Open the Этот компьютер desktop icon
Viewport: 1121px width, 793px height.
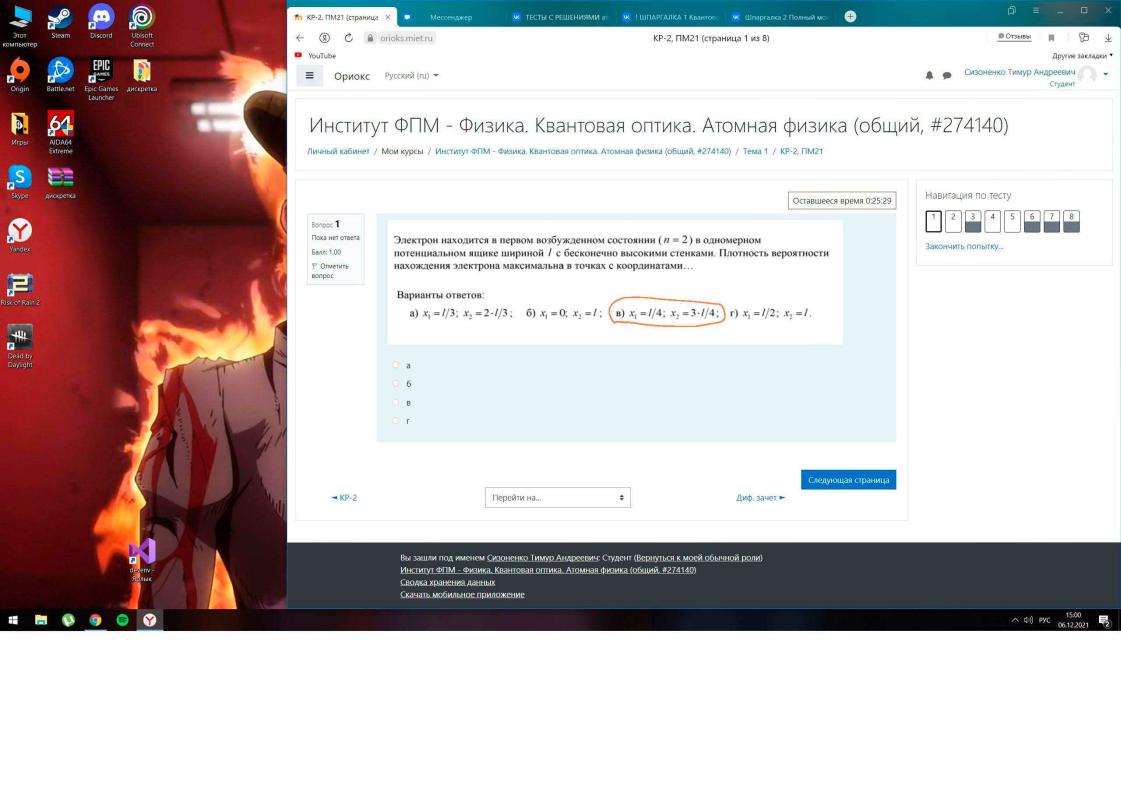(x=19, y=26)
